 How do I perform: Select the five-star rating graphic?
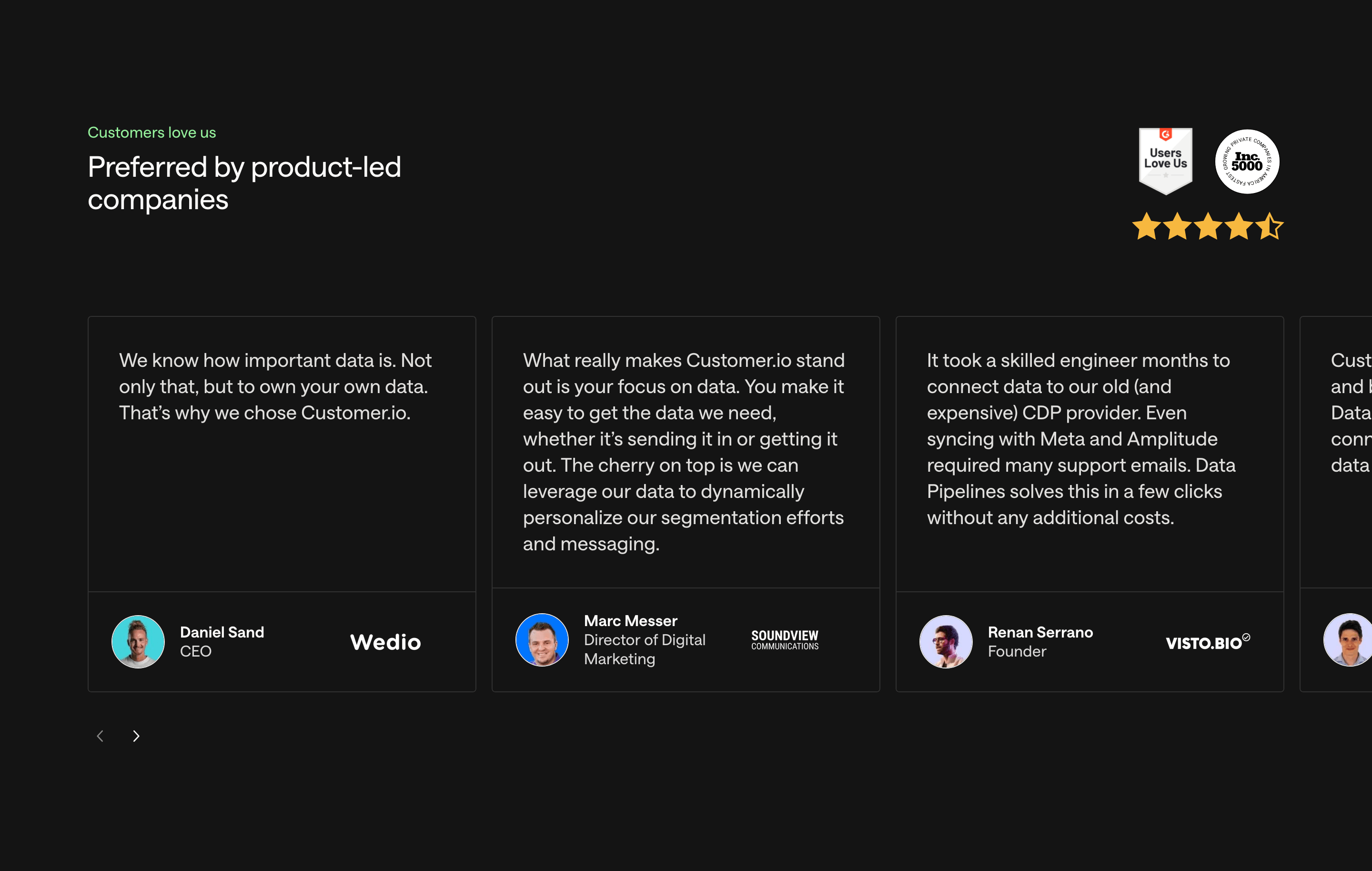[1207, 226]
